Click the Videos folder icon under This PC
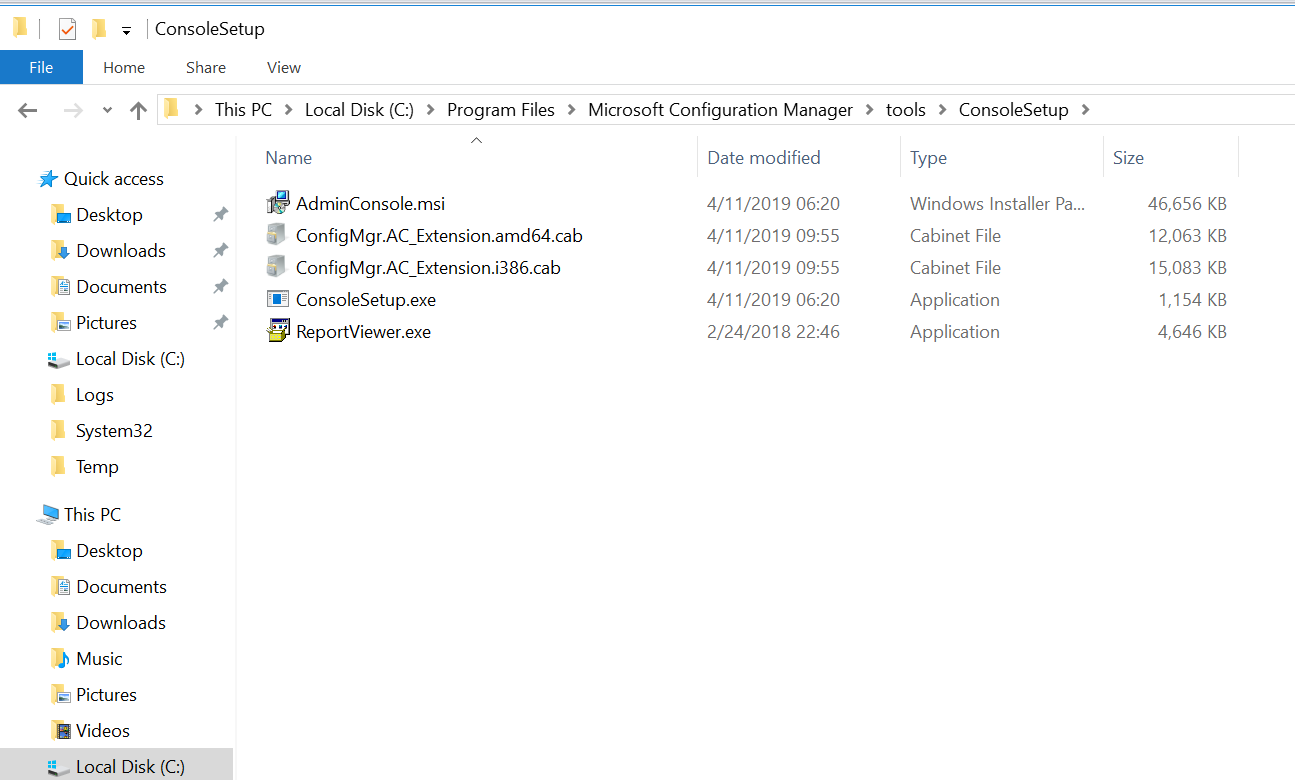This screenshot has height=780, width=1295. click(x=61, y=731)
